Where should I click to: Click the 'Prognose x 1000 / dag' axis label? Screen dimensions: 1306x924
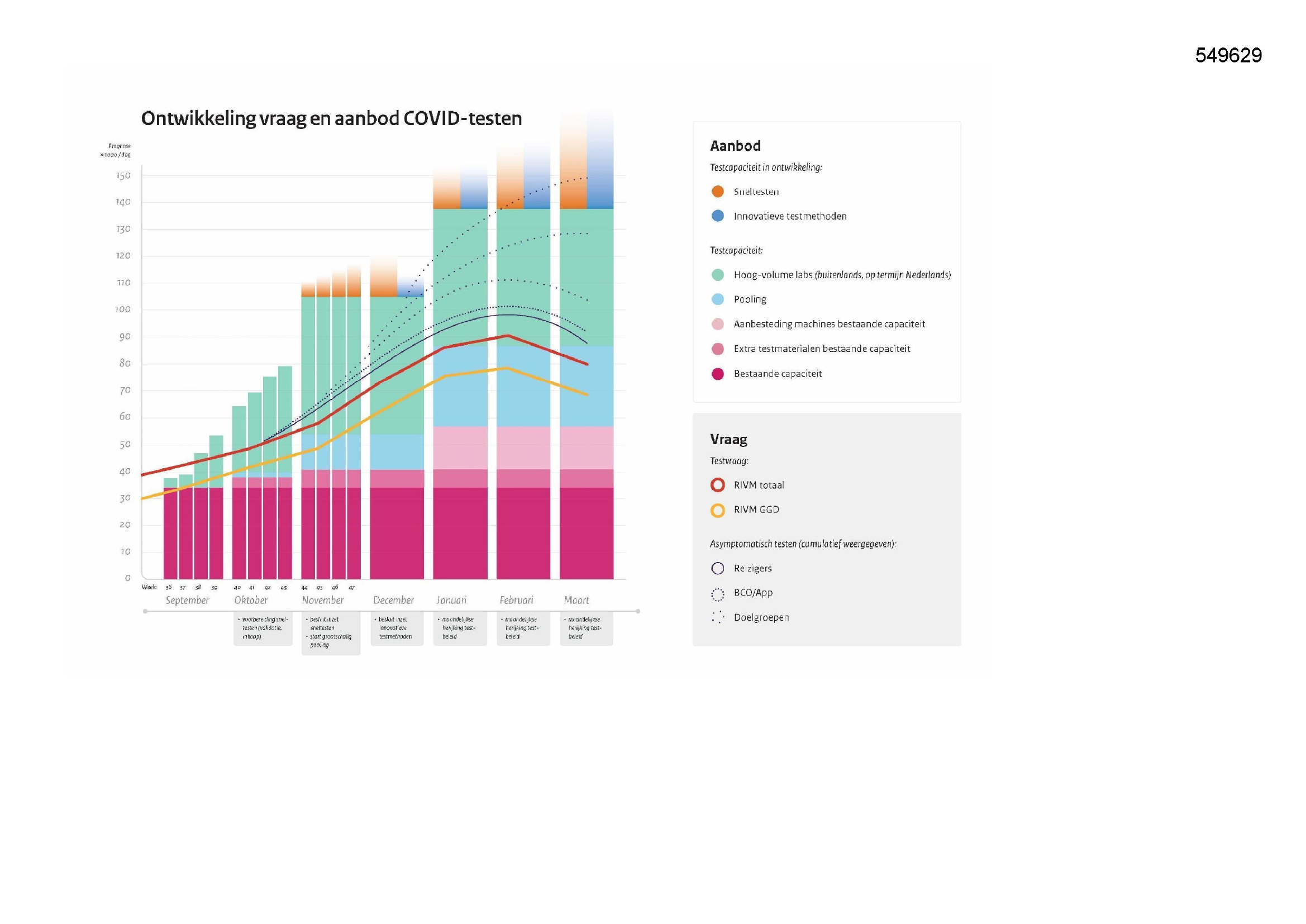116,150
